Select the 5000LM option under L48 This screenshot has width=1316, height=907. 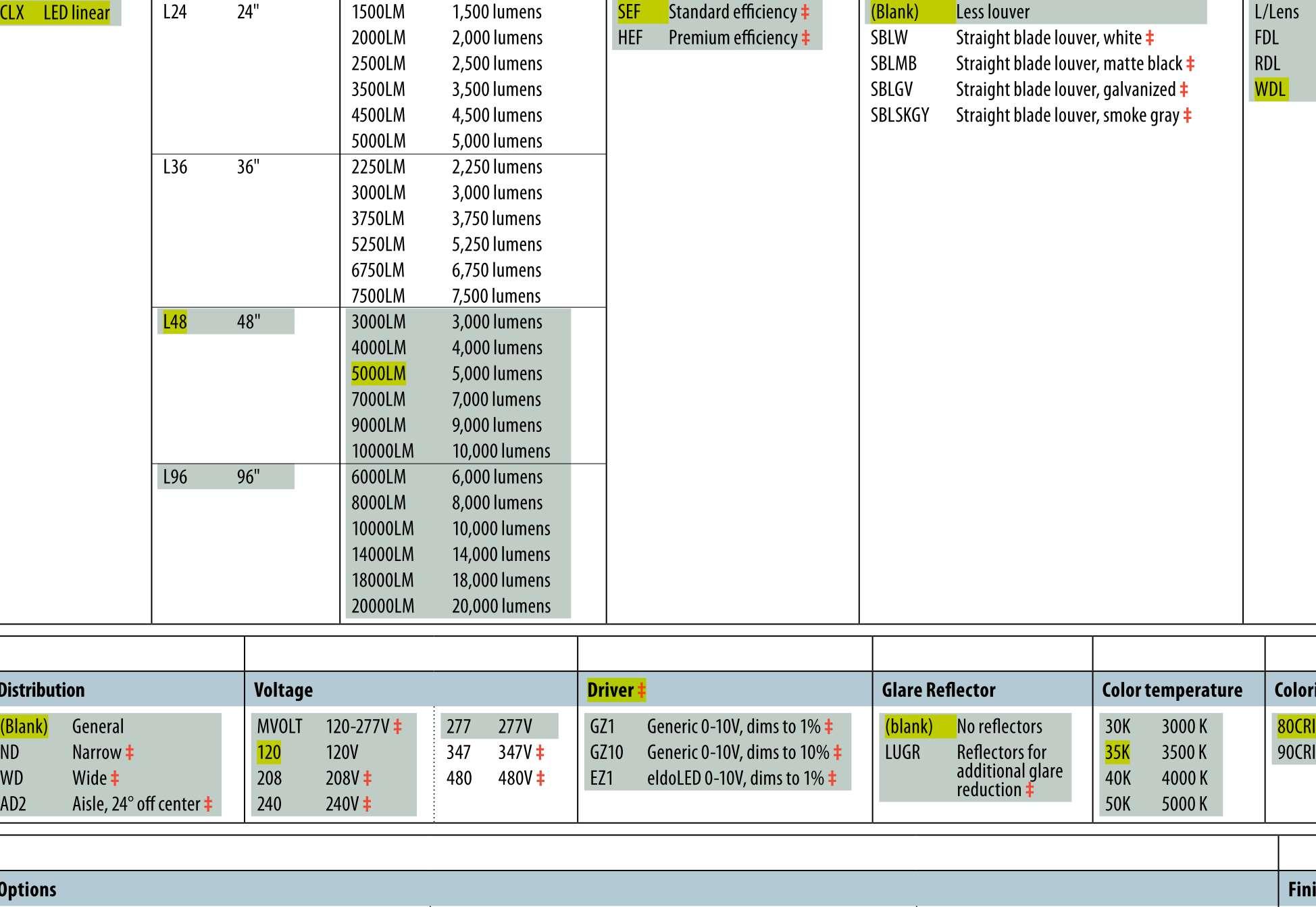pyautogui.click(x=378, y=374)
